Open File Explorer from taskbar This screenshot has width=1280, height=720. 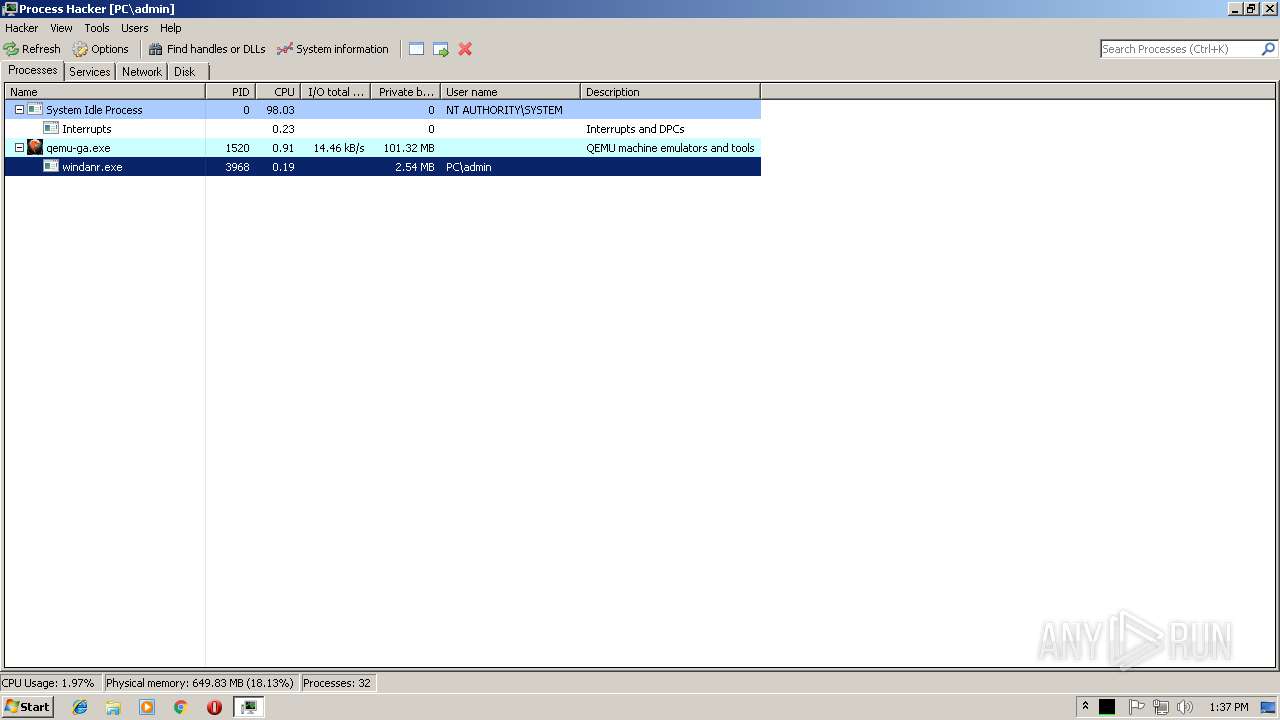click(x=113, y=707)
